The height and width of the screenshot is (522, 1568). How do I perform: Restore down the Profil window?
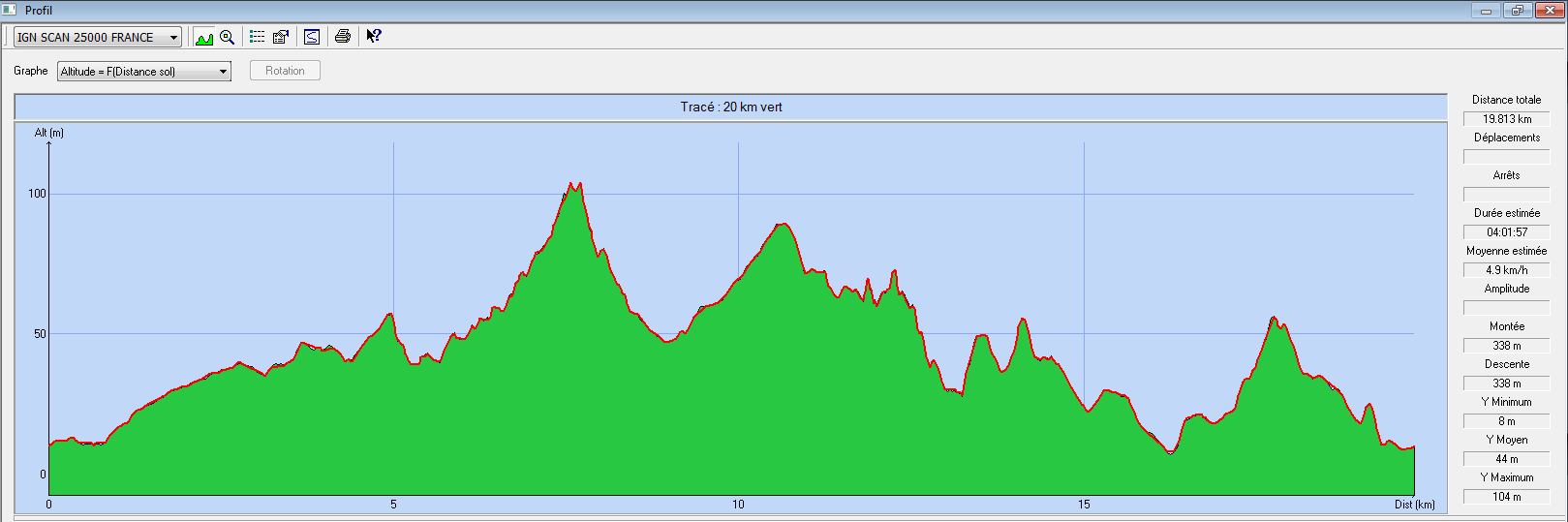click(1517, 11)
